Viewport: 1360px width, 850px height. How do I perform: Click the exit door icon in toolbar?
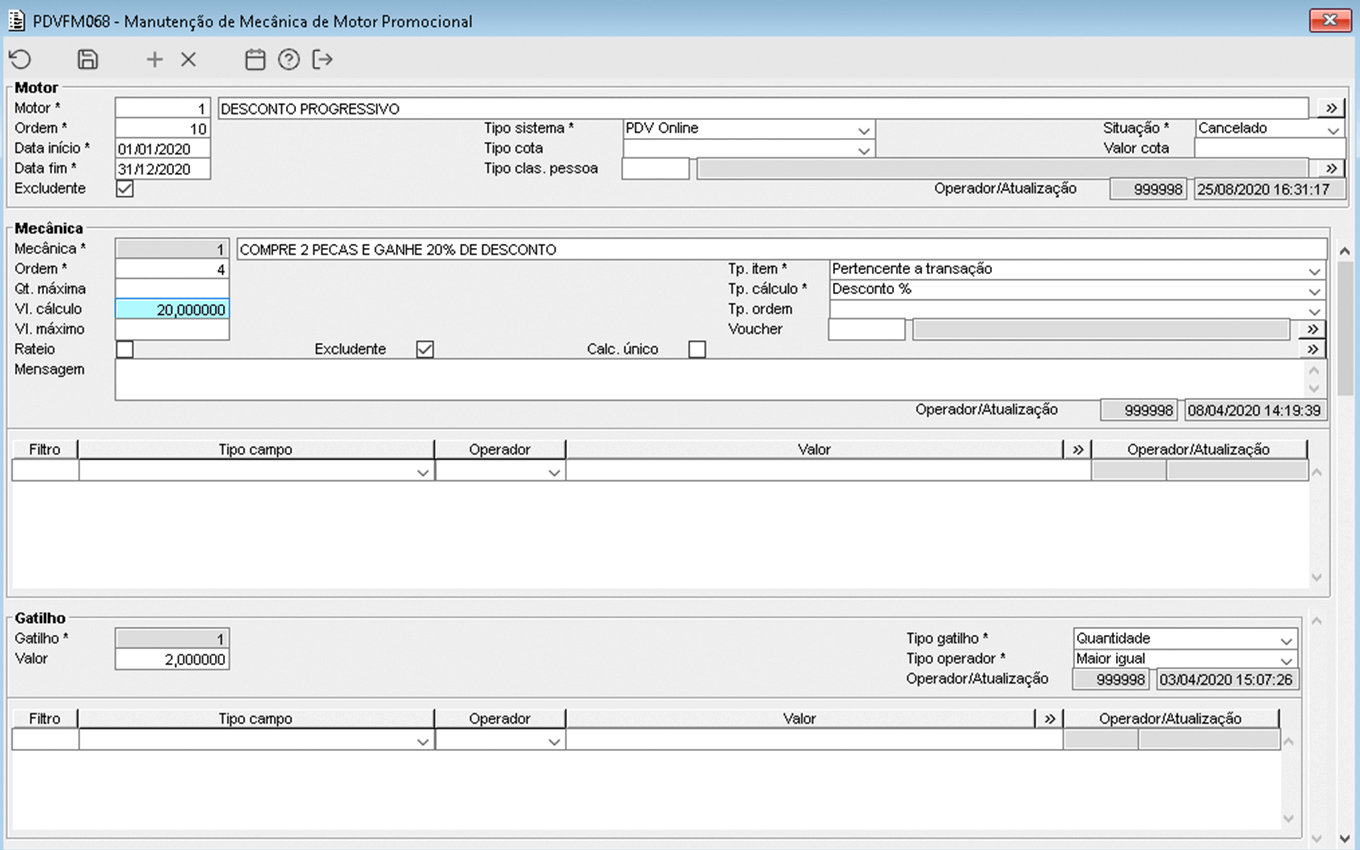click(x=322, y=60)
